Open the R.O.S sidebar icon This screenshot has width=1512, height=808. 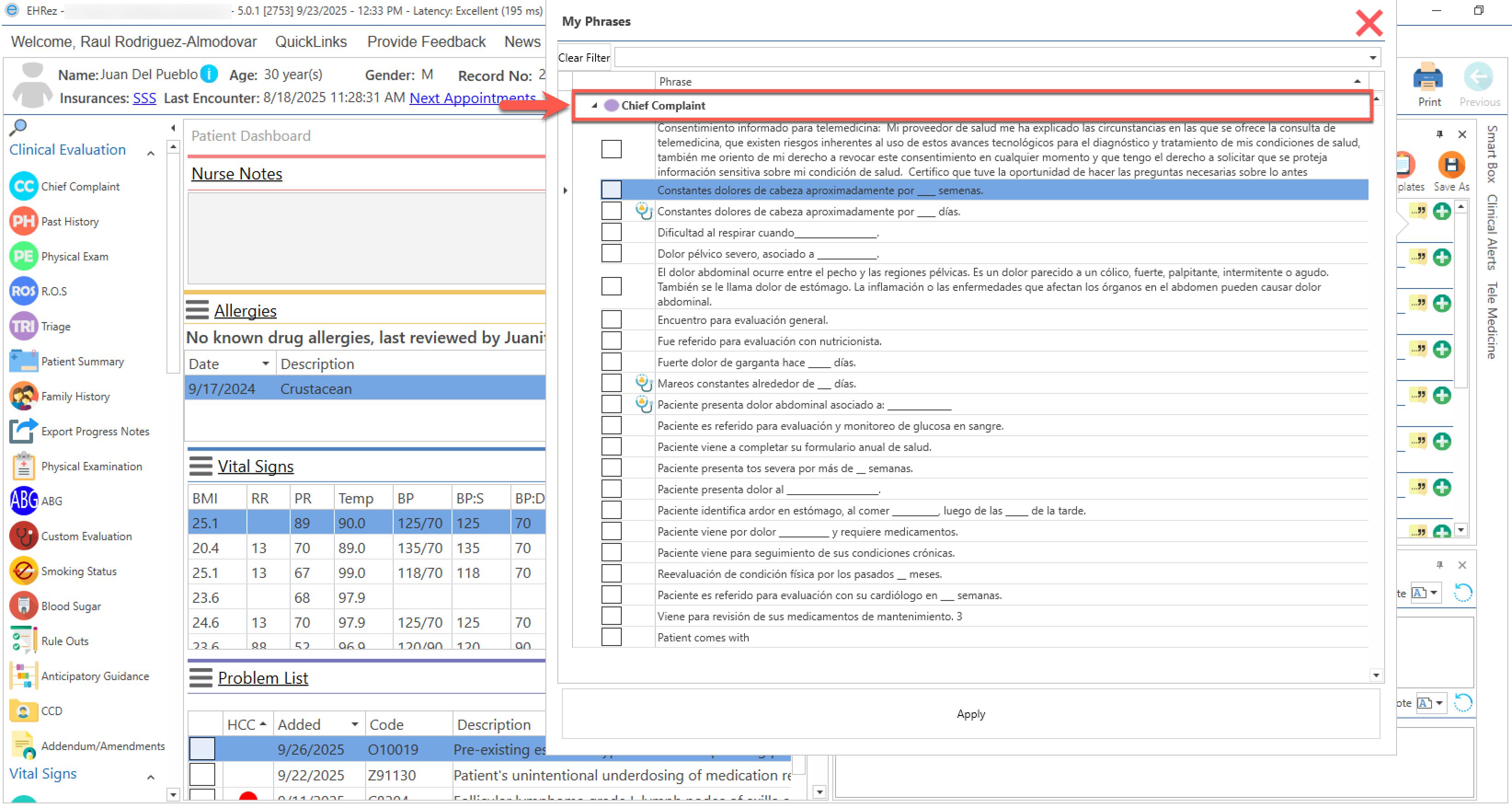click(x=23, y=291)
